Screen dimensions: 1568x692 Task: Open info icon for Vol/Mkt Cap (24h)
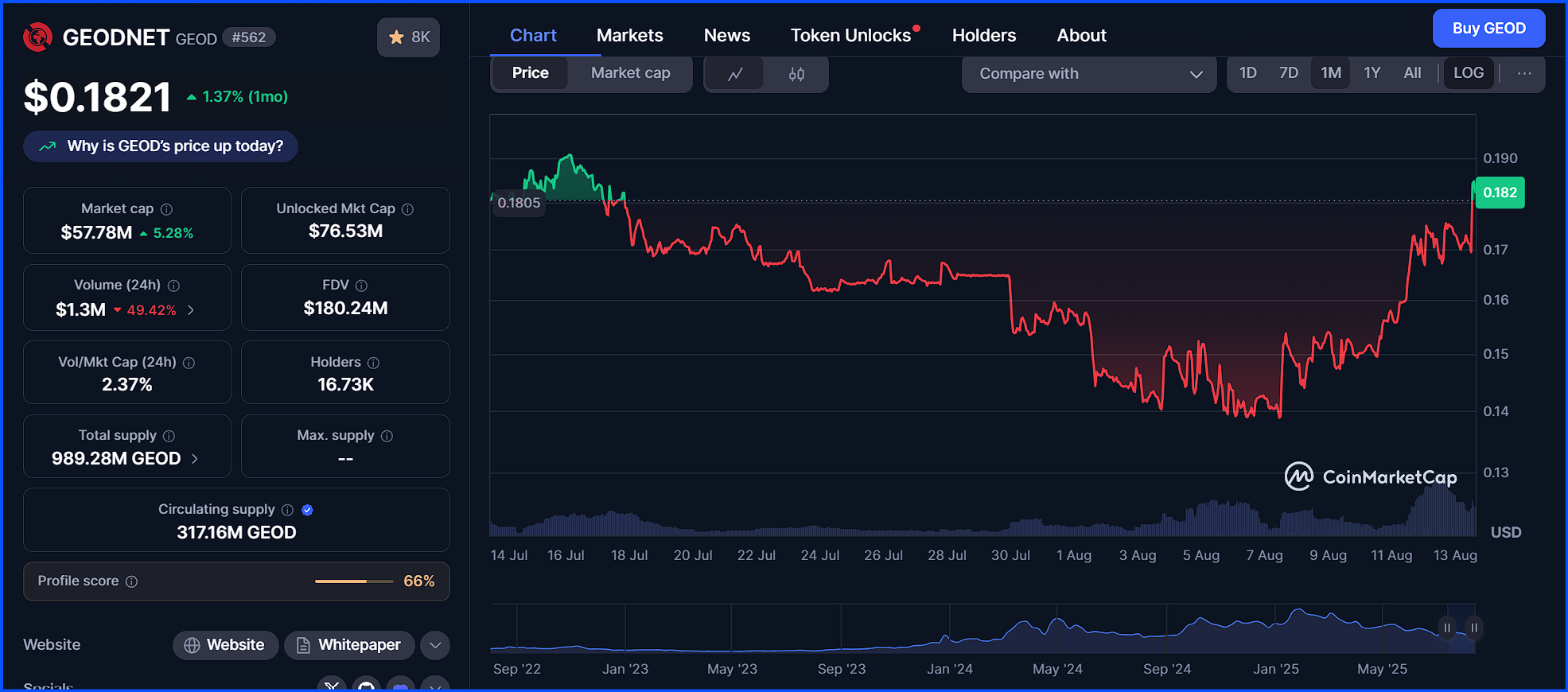point(189,363)
